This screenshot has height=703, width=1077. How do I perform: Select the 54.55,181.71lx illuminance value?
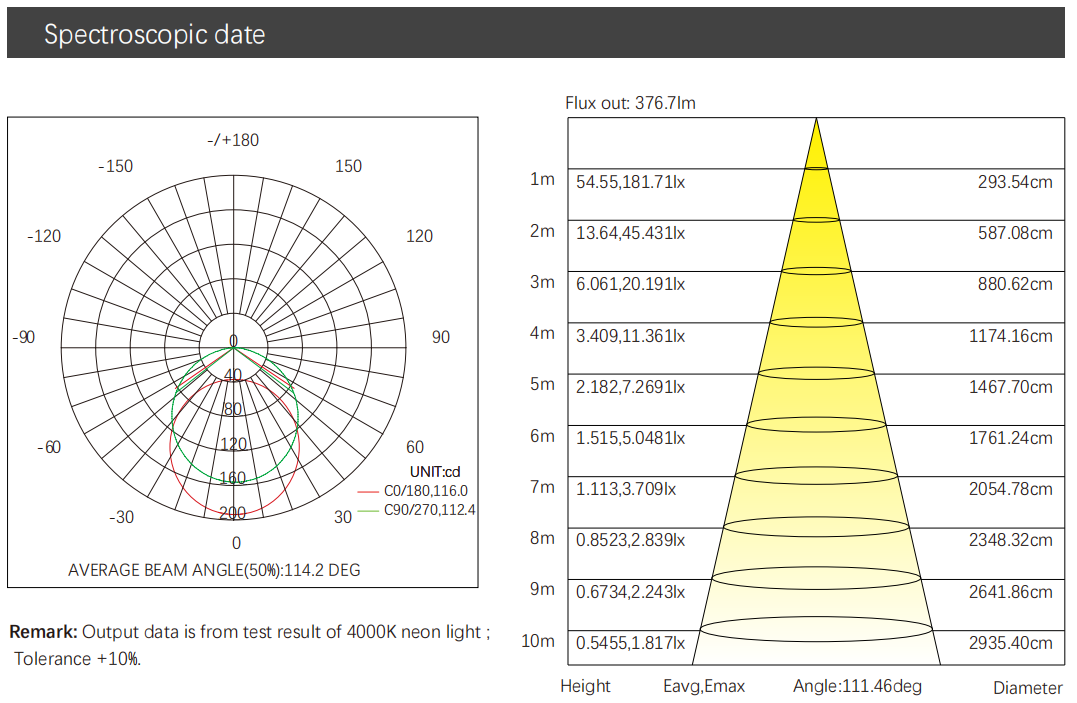click(x=630, y=182)
